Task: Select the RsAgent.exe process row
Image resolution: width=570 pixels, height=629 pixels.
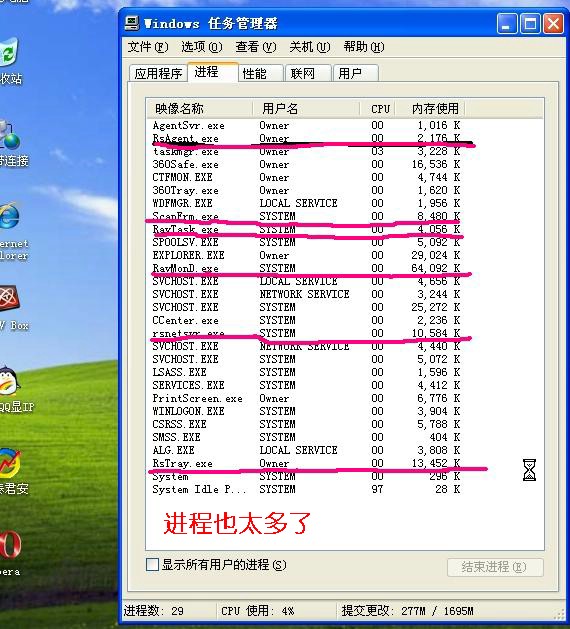Action: [x=306, y=138]
